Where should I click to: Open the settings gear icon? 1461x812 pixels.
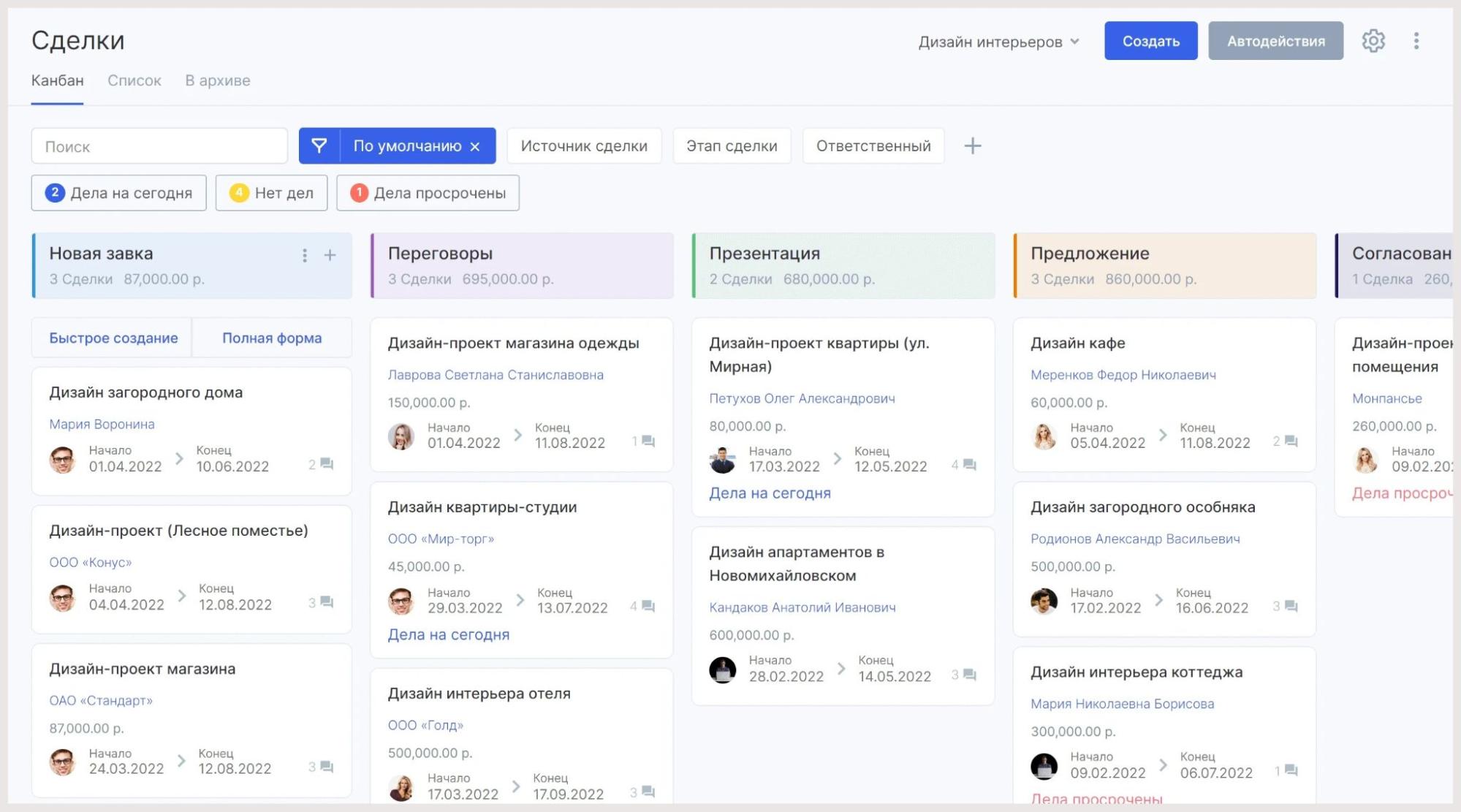(x=1373, y=41)
